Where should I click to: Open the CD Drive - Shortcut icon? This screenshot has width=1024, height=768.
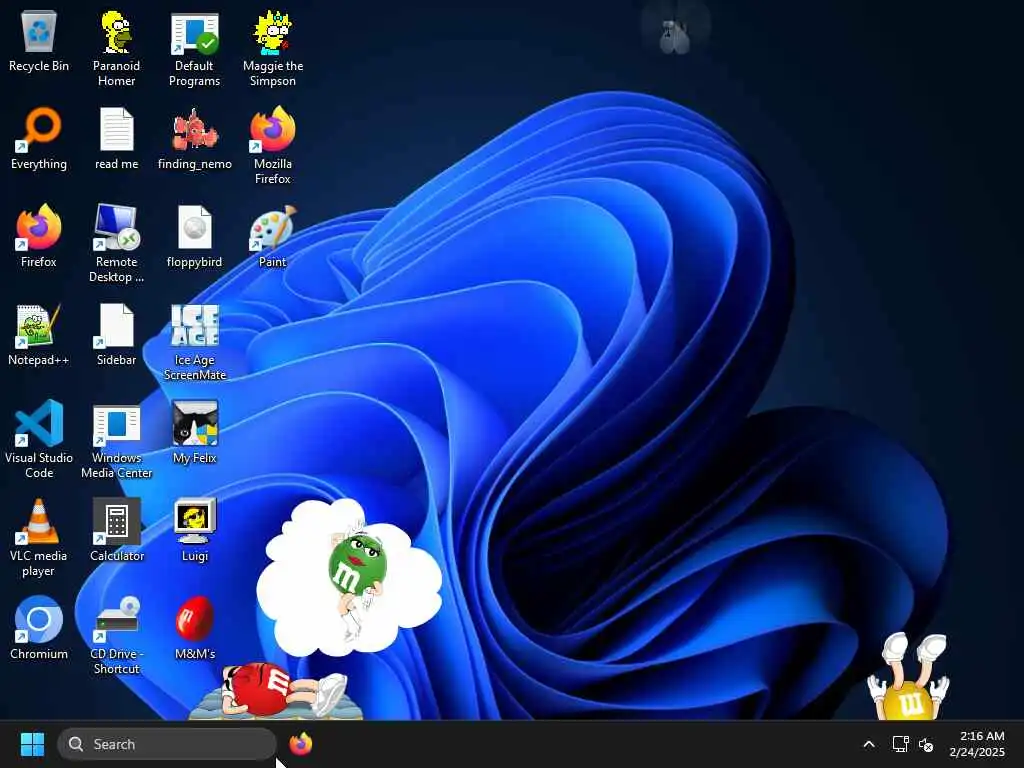(116, 636)
